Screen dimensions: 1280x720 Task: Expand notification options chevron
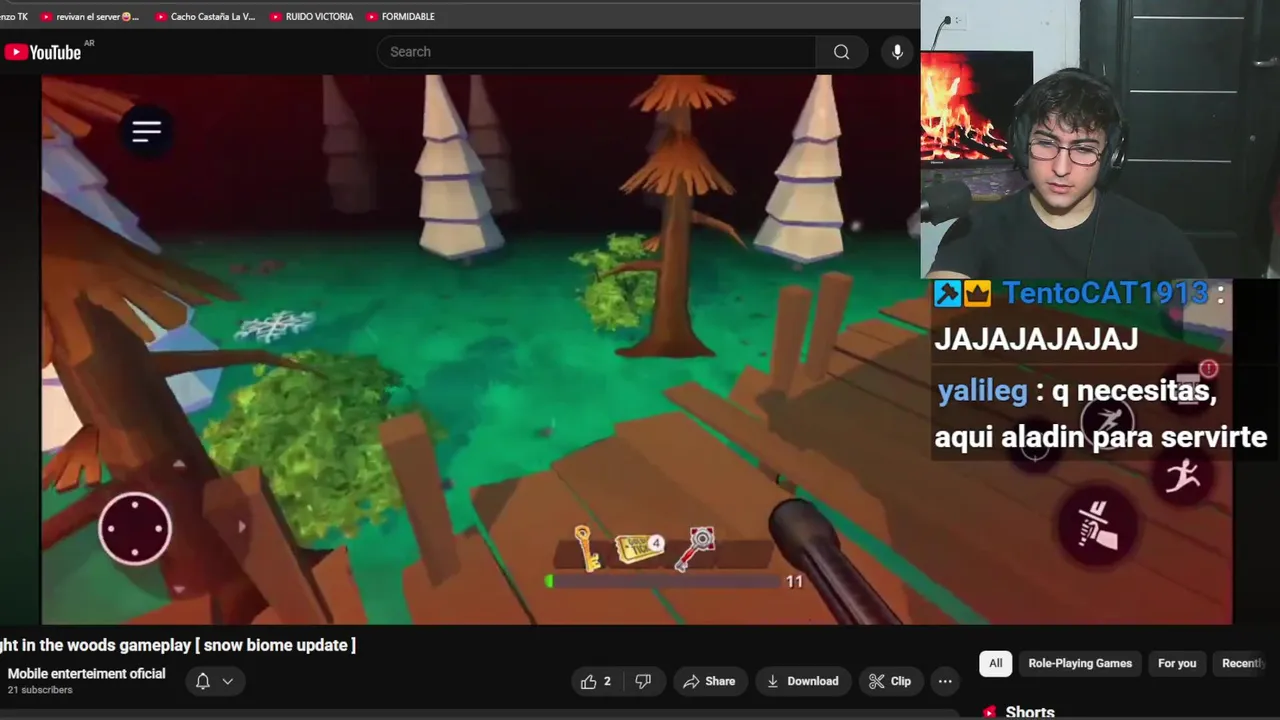[x=228, y=681]
